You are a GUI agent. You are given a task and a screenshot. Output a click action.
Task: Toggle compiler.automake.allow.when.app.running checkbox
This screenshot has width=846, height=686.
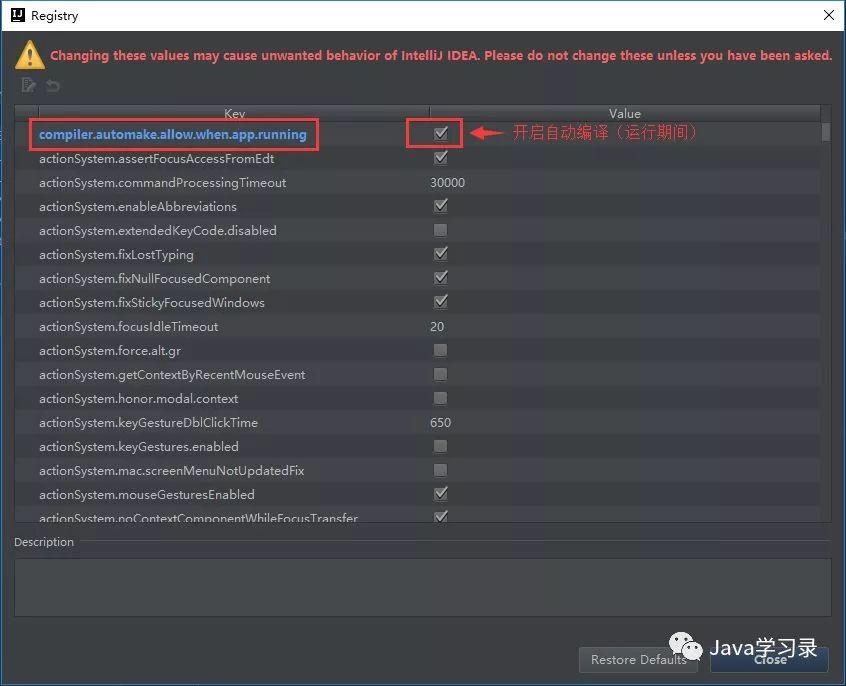tap(441, 133)
